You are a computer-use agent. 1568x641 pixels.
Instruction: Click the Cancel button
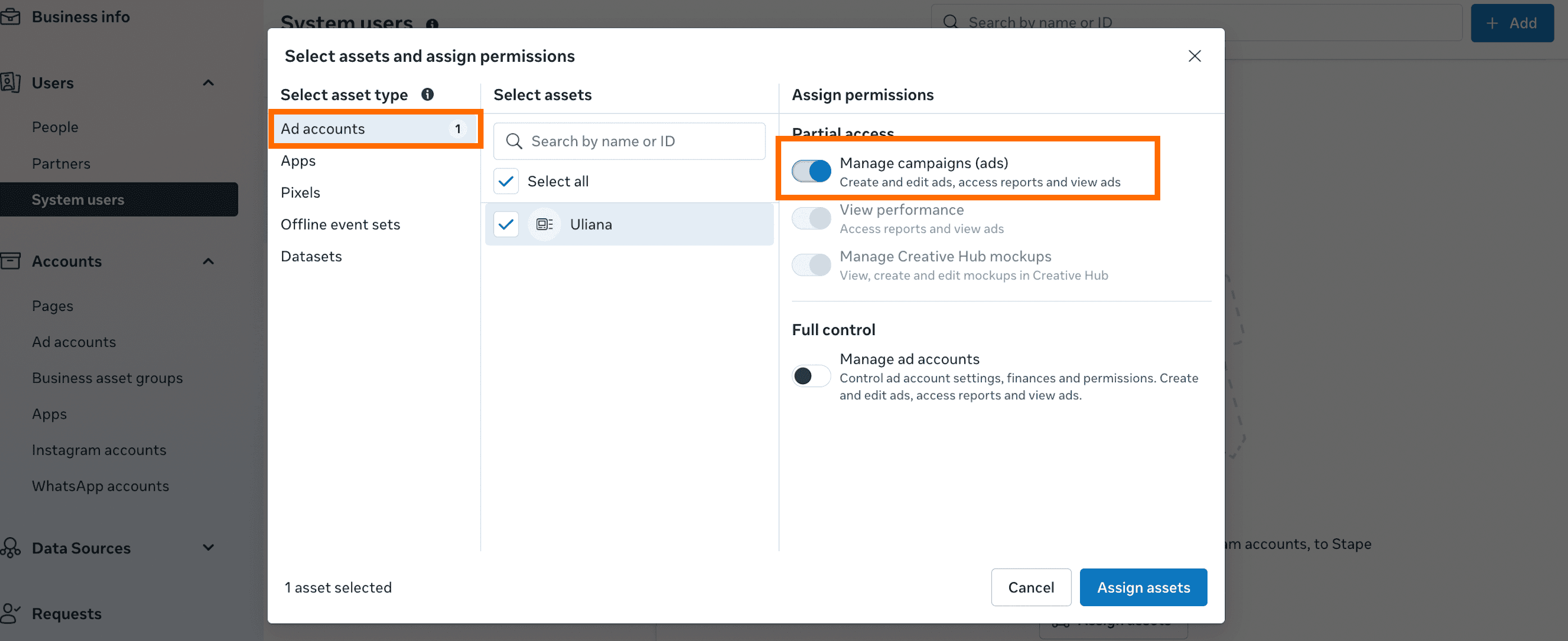[x=1031, y=587]
